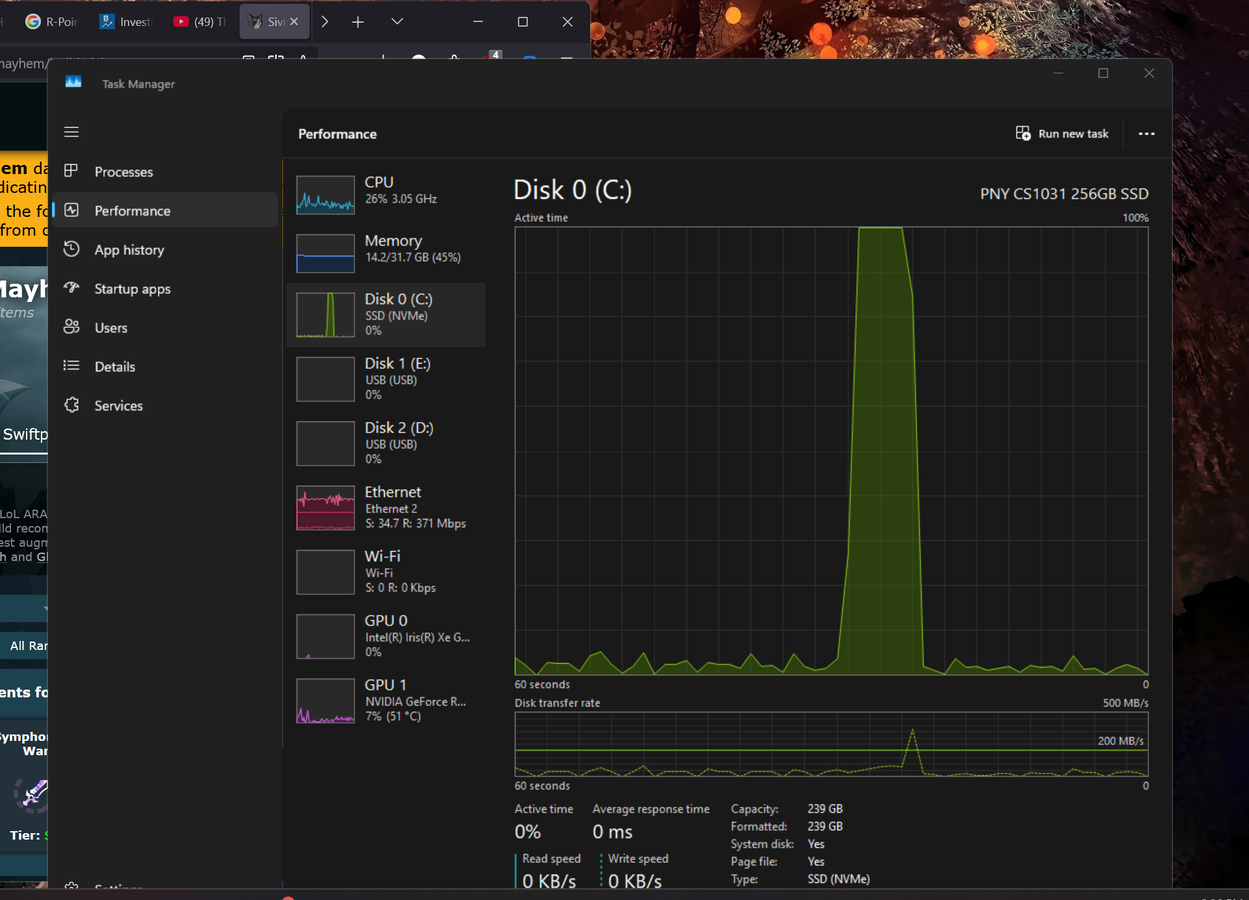Toggle the hamburger navigation menu
The width and height of the screenshot is (1249, 900).
71,132
